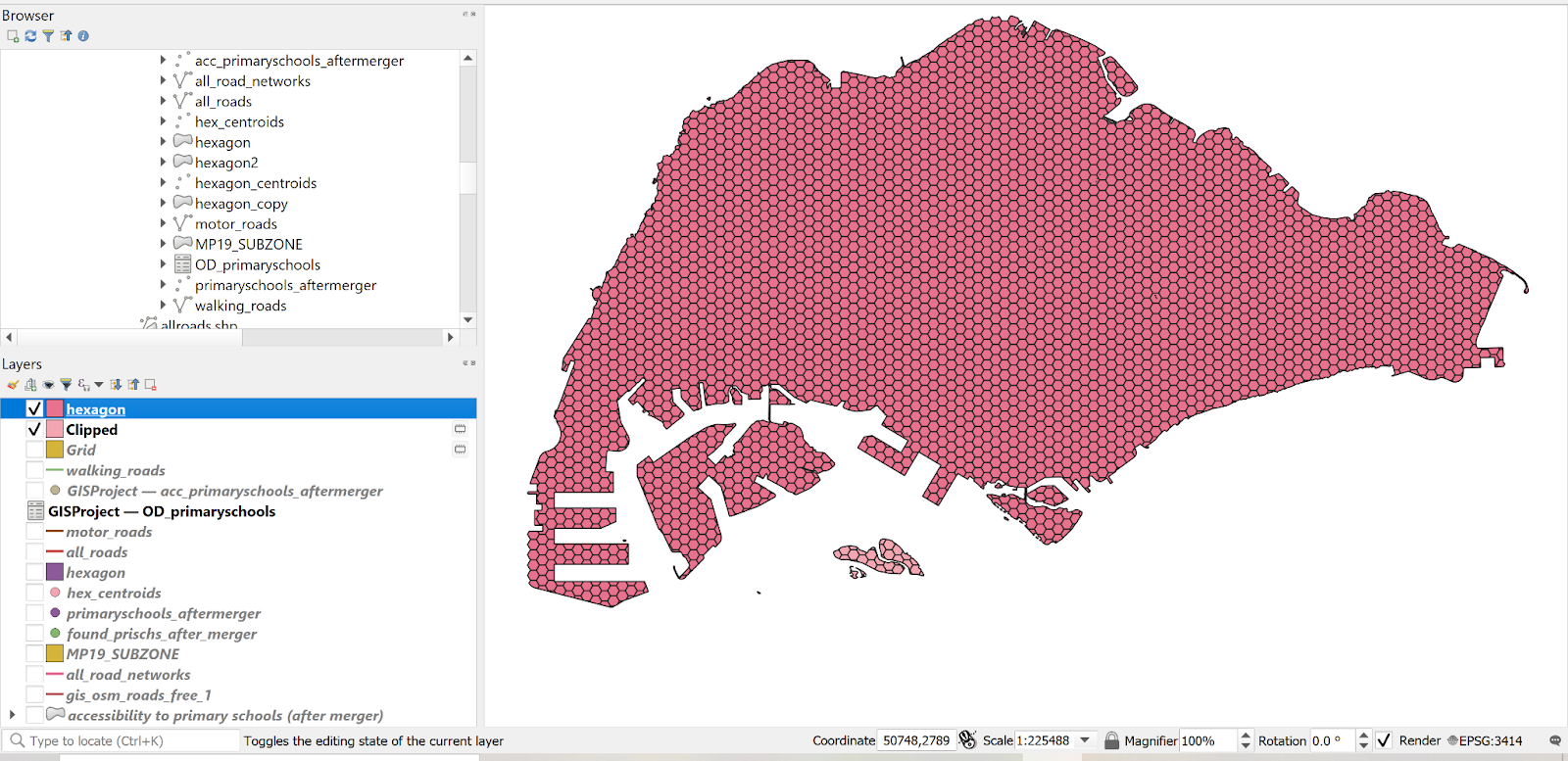Select the walking_roads layer in Layers panel
1568x761 pixels.
pyautogui.click(x=116, y=471)
